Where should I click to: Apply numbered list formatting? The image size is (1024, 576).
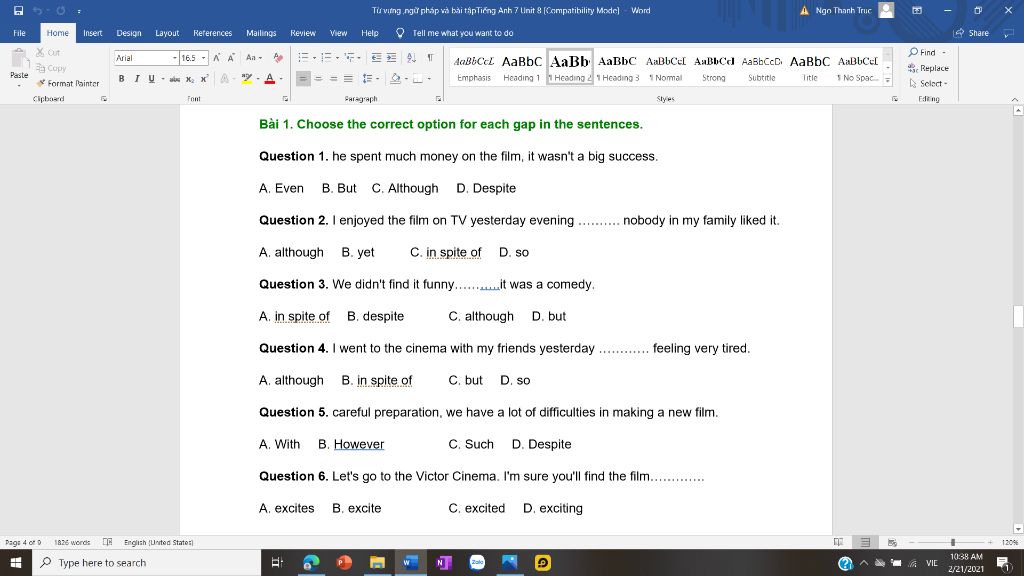click(x=326, y=57)
